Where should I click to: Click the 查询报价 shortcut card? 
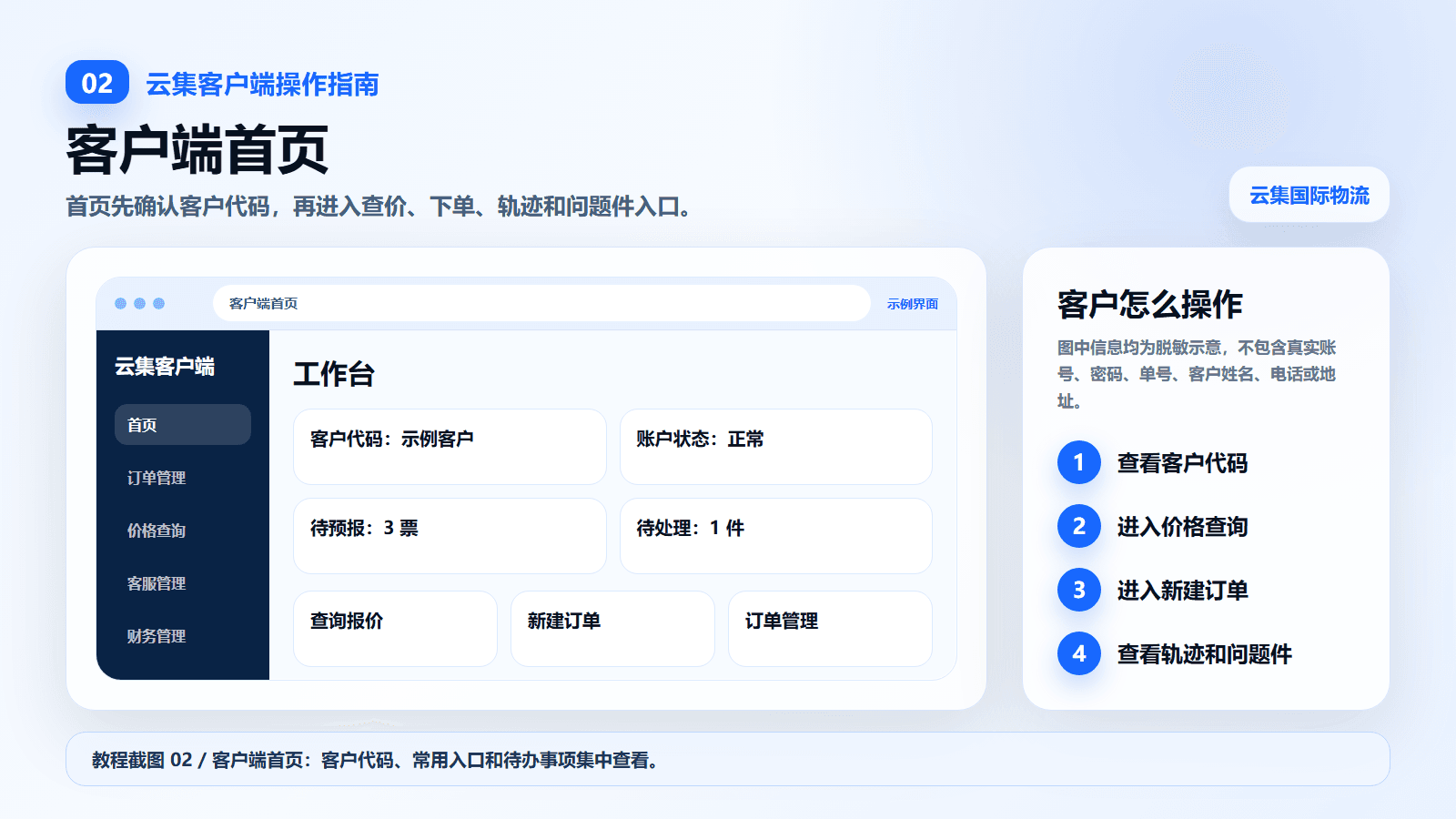395,629
